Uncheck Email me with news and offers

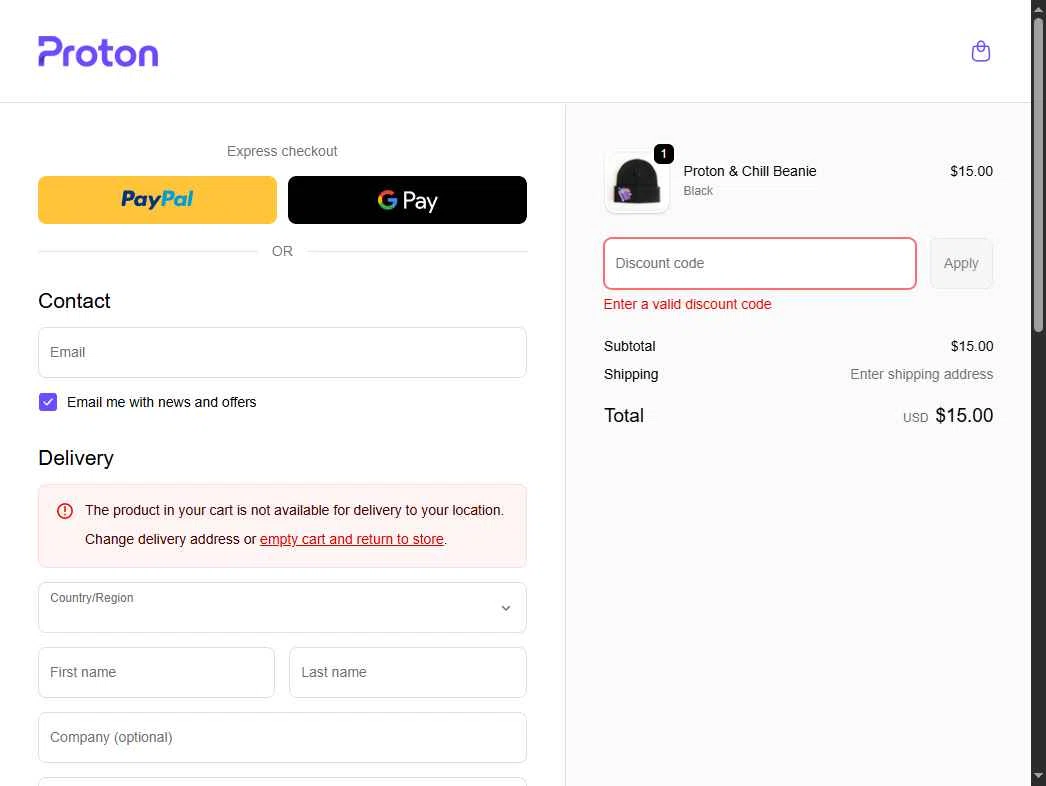point(48,402)
